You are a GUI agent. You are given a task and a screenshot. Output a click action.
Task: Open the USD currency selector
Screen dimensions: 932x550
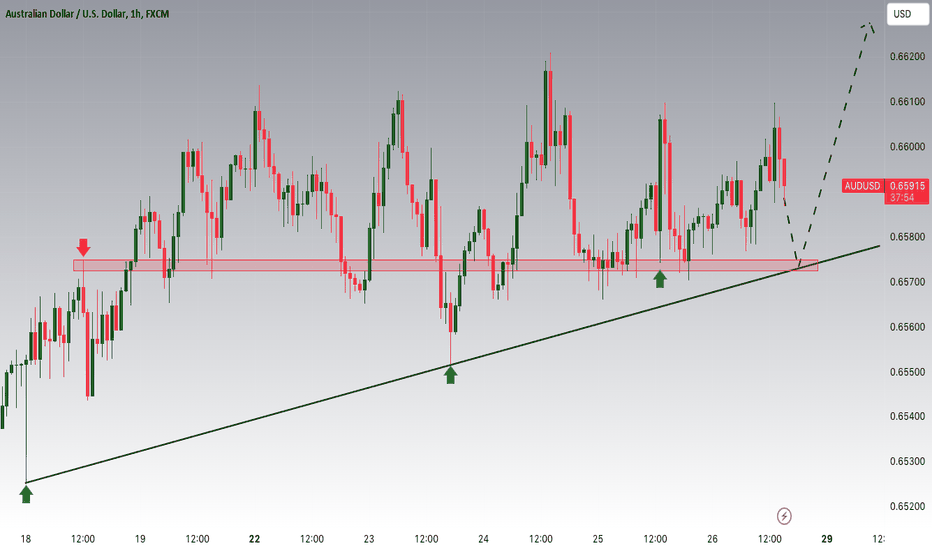[907, 14]
